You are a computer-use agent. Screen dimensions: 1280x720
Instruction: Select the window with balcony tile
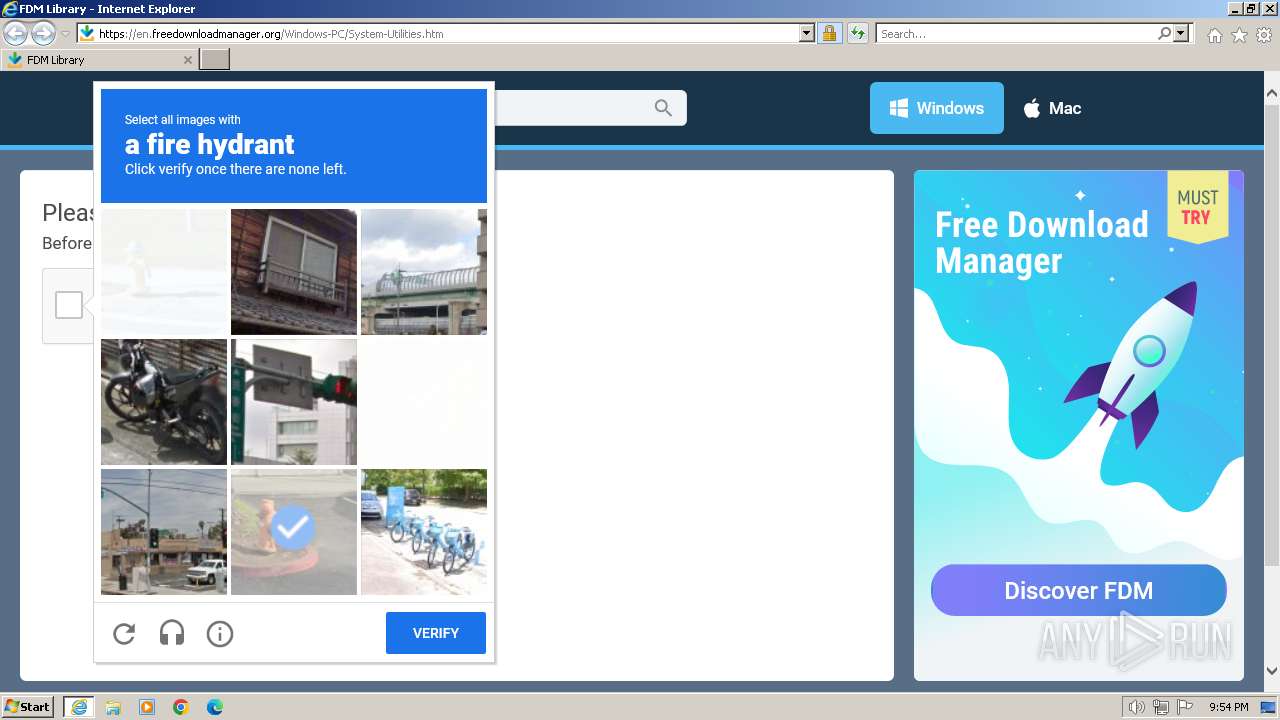point(294,272)
